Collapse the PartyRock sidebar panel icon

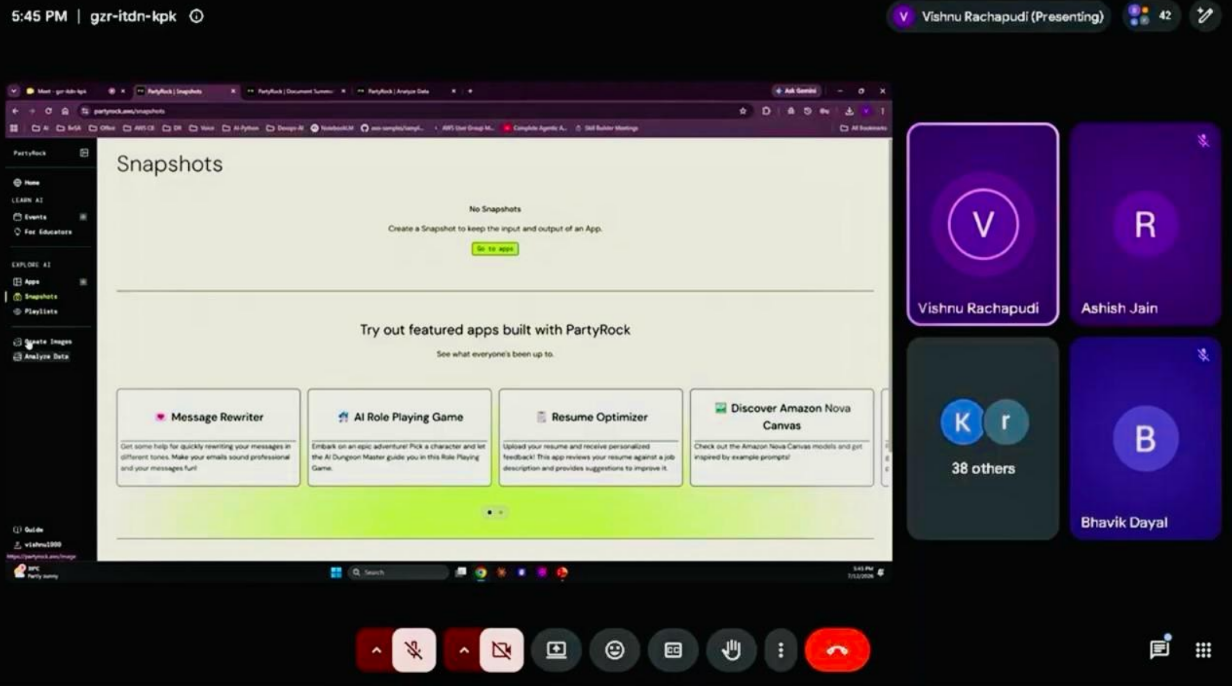click(84, 153)
